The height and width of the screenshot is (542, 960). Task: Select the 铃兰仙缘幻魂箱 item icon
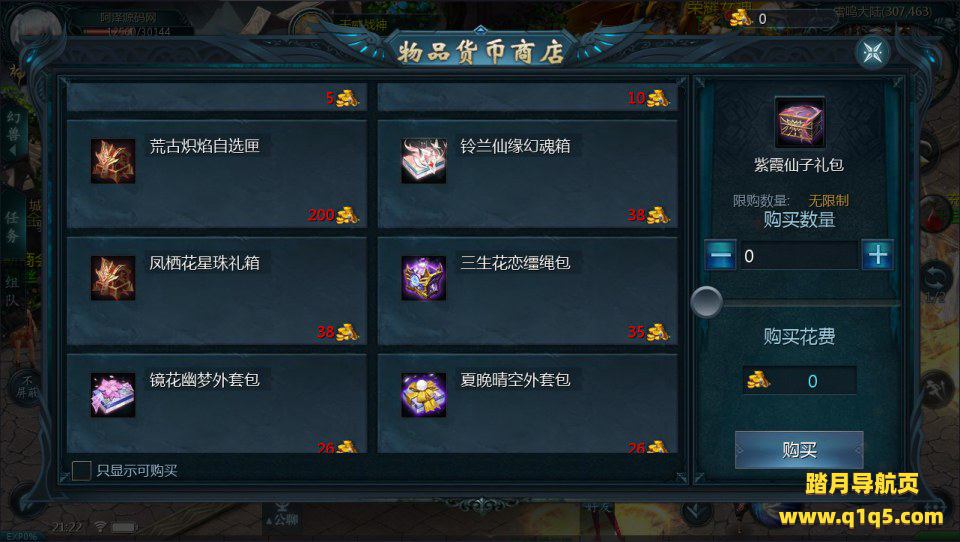pos(424,161)
